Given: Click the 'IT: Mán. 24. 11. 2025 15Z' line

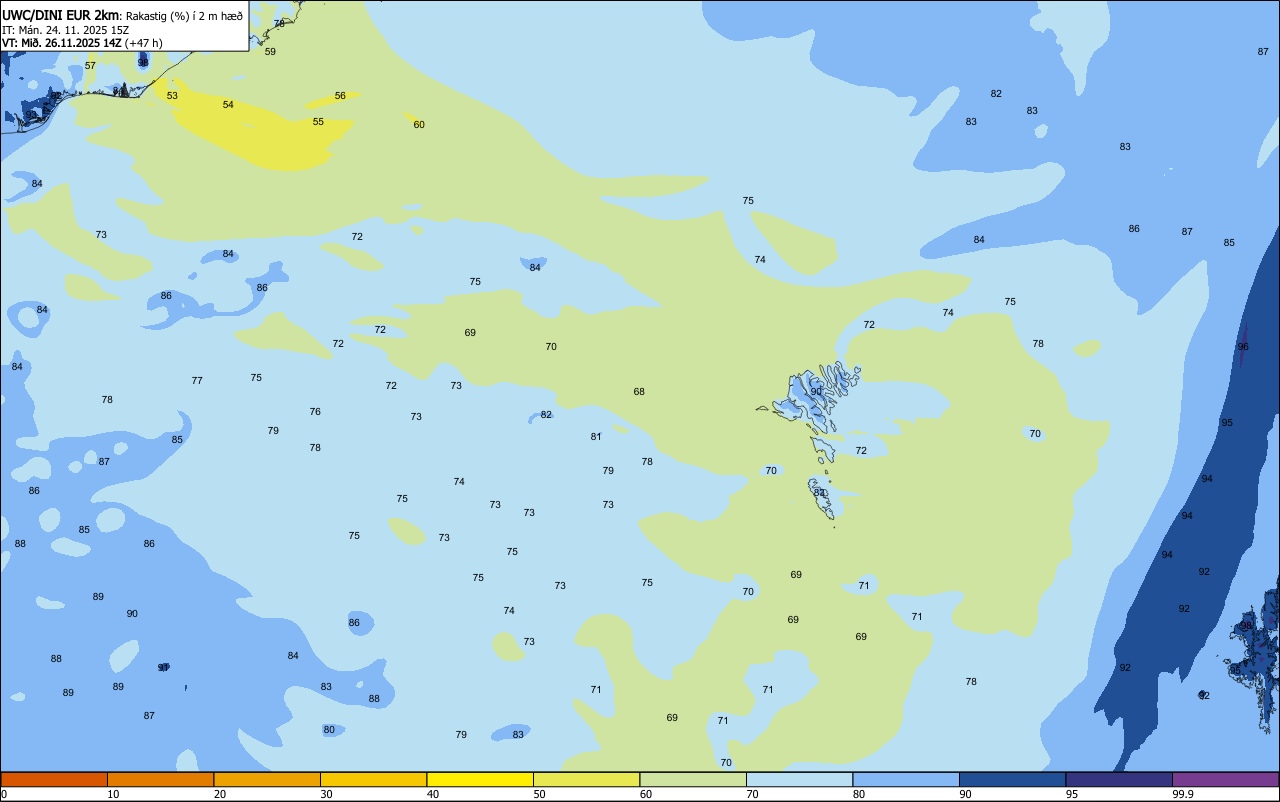Looking at the screenshot, I should pyautogui.click(x=65, y=30).
